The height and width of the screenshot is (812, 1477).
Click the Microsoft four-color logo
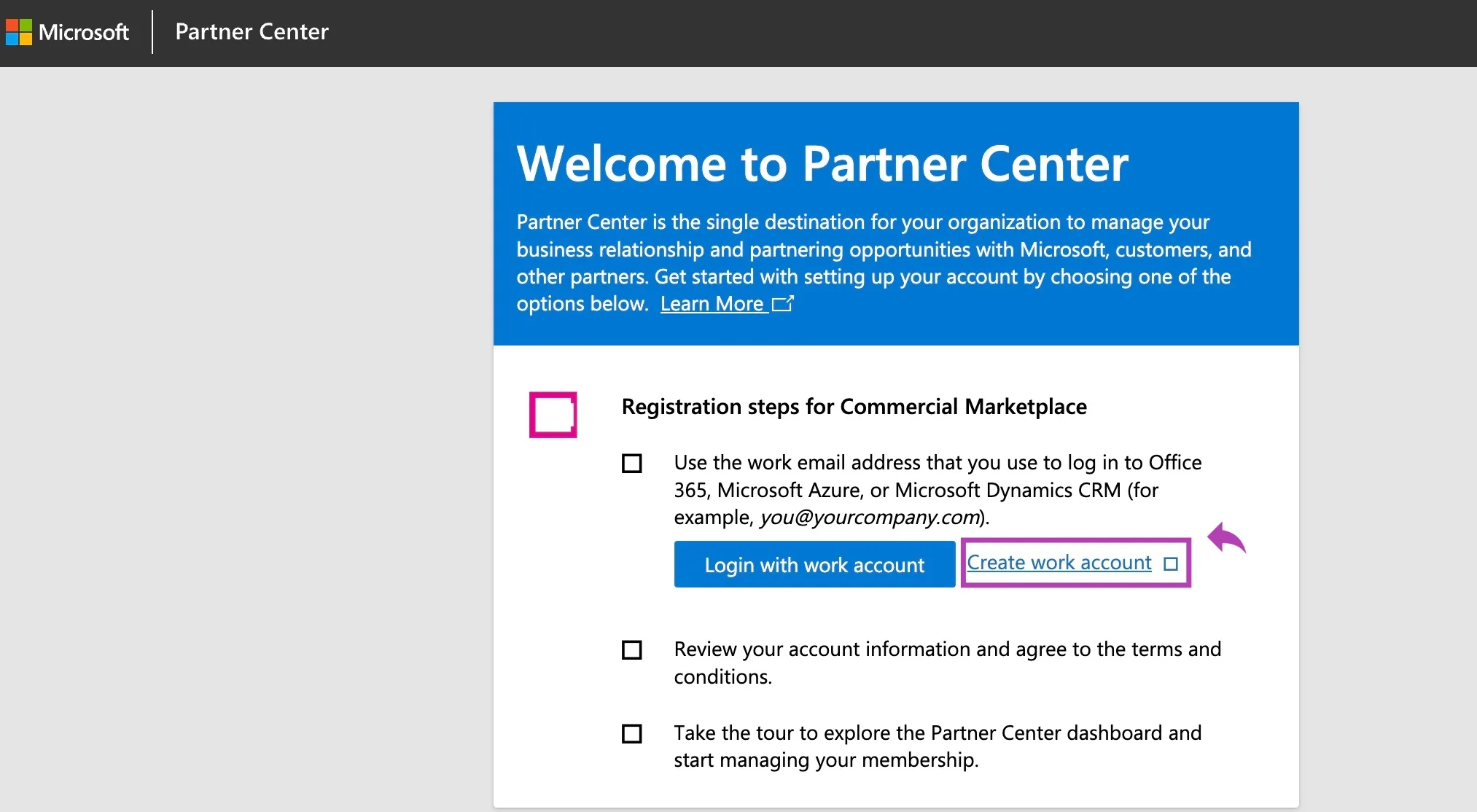click(x=18, y=32)
